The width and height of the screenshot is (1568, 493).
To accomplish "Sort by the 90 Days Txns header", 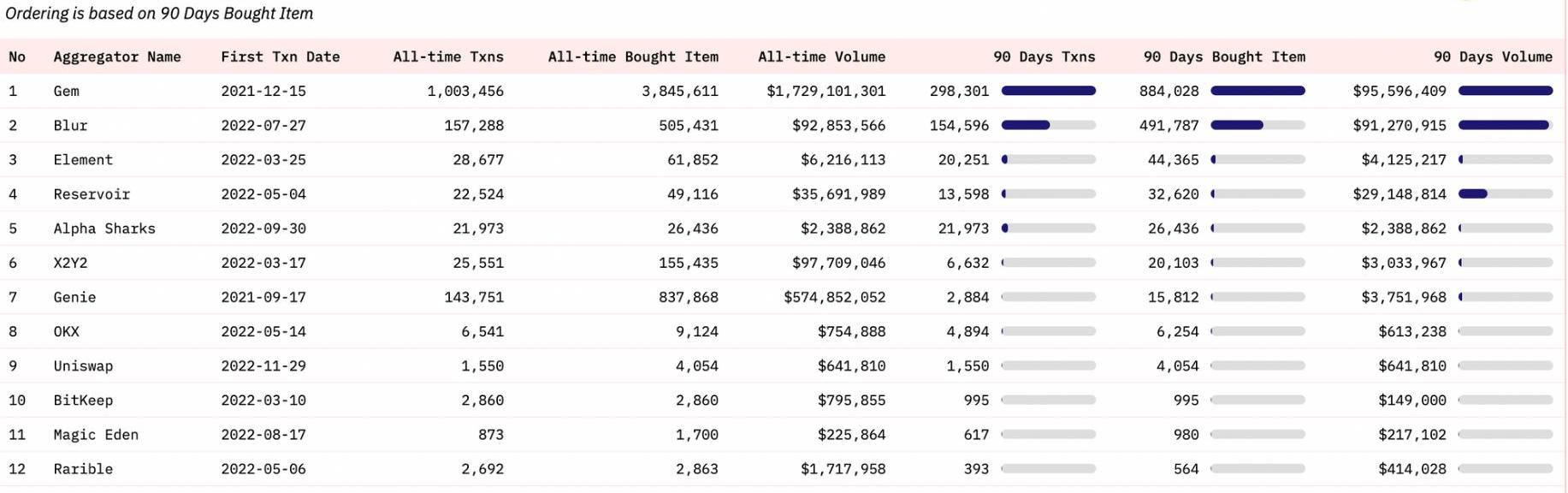I will click(x=1044, y=56).
